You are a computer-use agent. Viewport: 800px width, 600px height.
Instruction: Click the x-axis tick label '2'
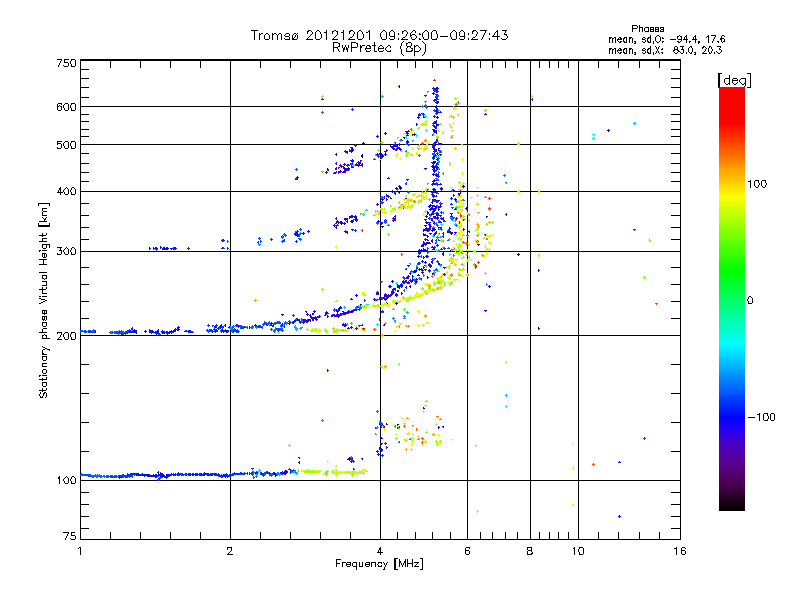(x=230, y=551)
